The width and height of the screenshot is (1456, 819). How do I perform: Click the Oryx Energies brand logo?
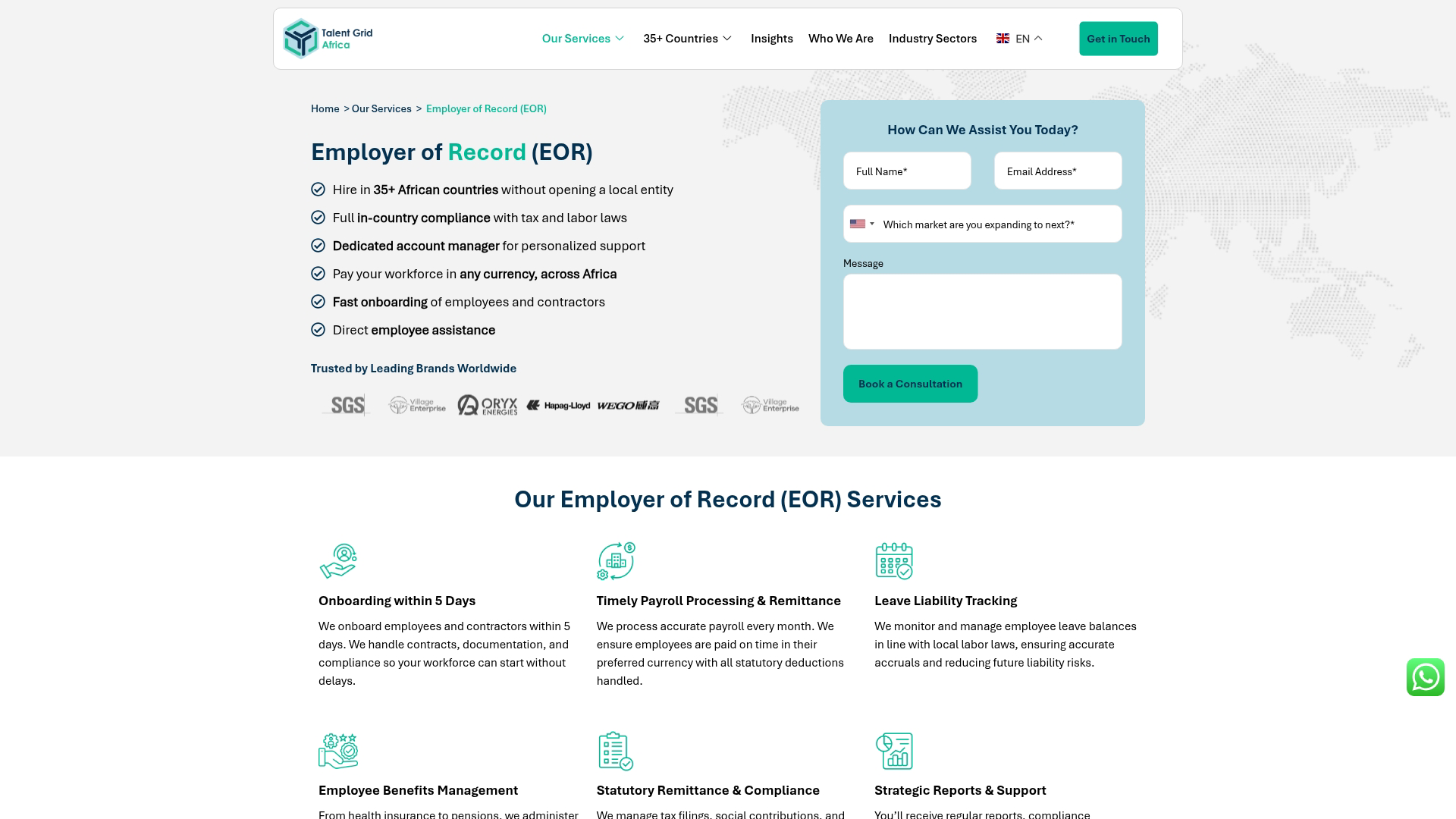pyautogui.click(x=486, y=405)
